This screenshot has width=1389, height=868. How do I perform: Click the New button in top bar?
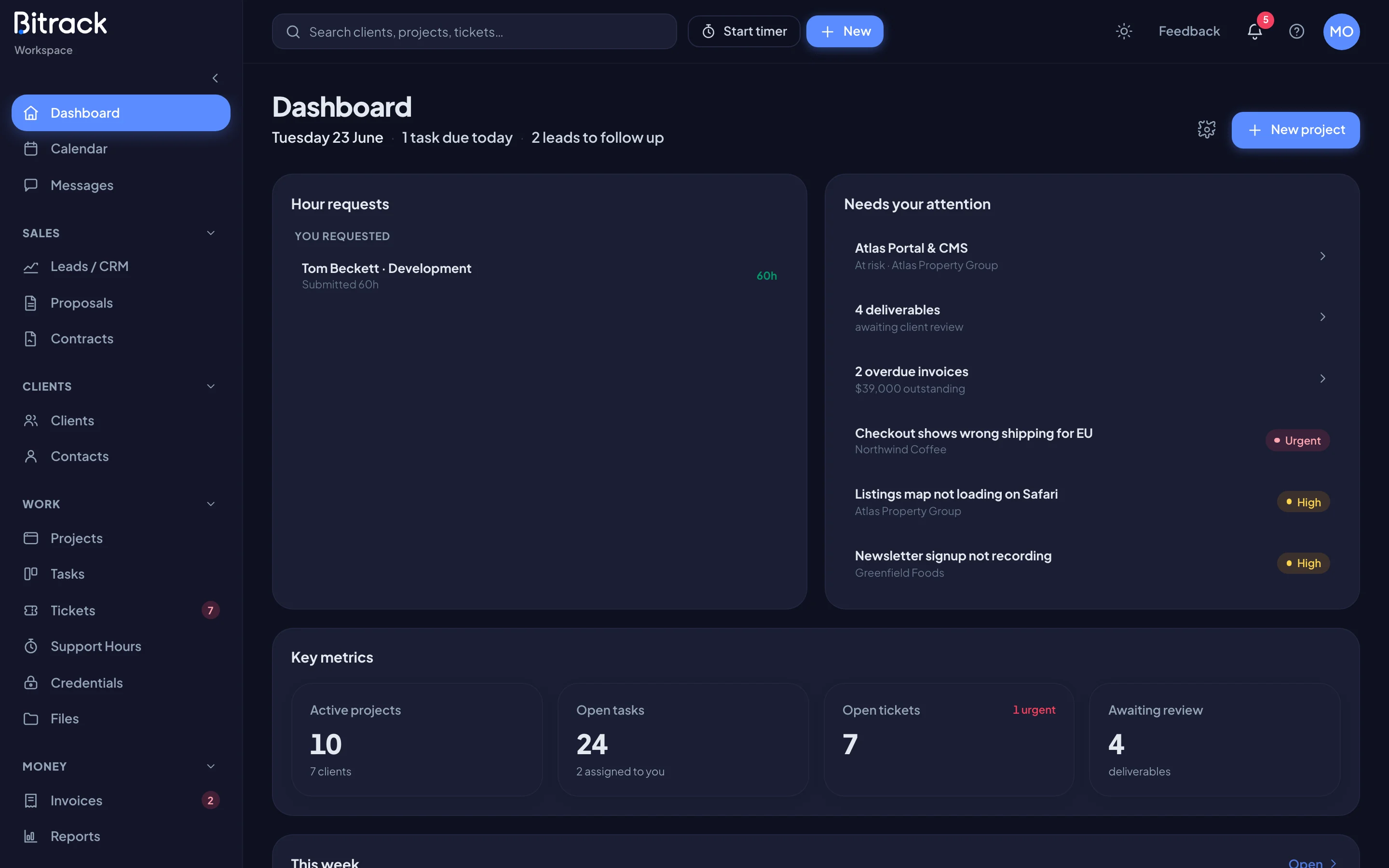[x=844, y=31]
